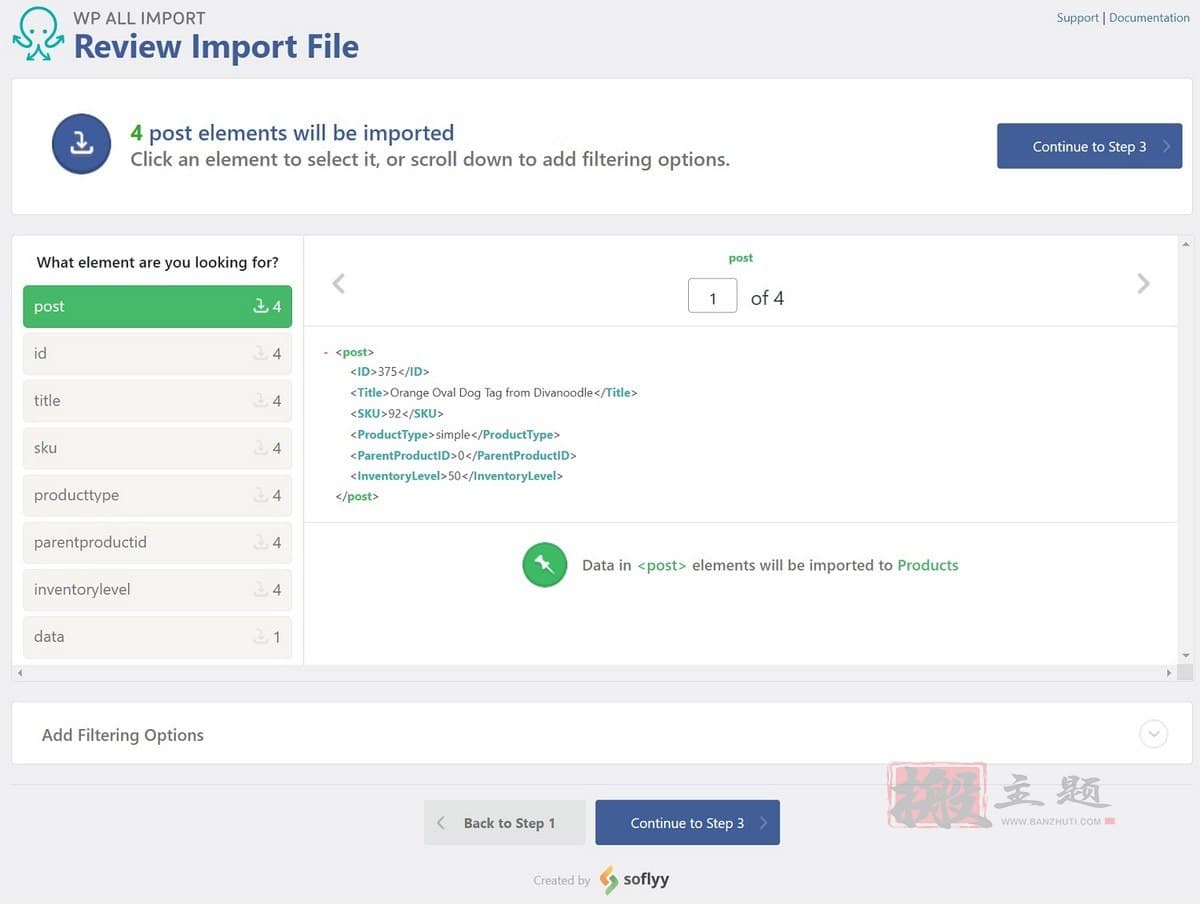Select the post element

(157, 306)
